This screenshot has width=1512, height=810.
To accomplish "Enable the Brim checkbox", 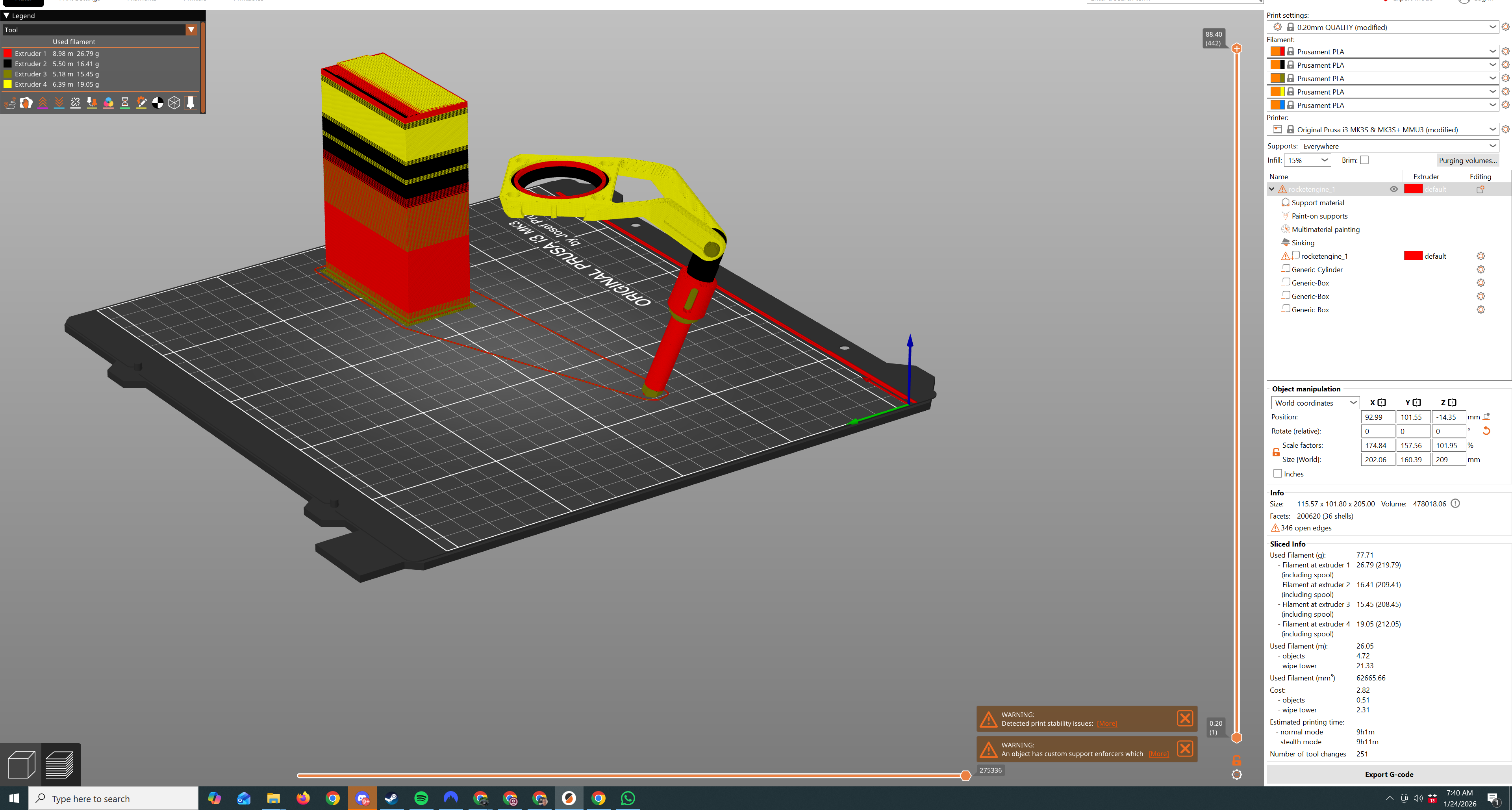I will (1364, 160).
